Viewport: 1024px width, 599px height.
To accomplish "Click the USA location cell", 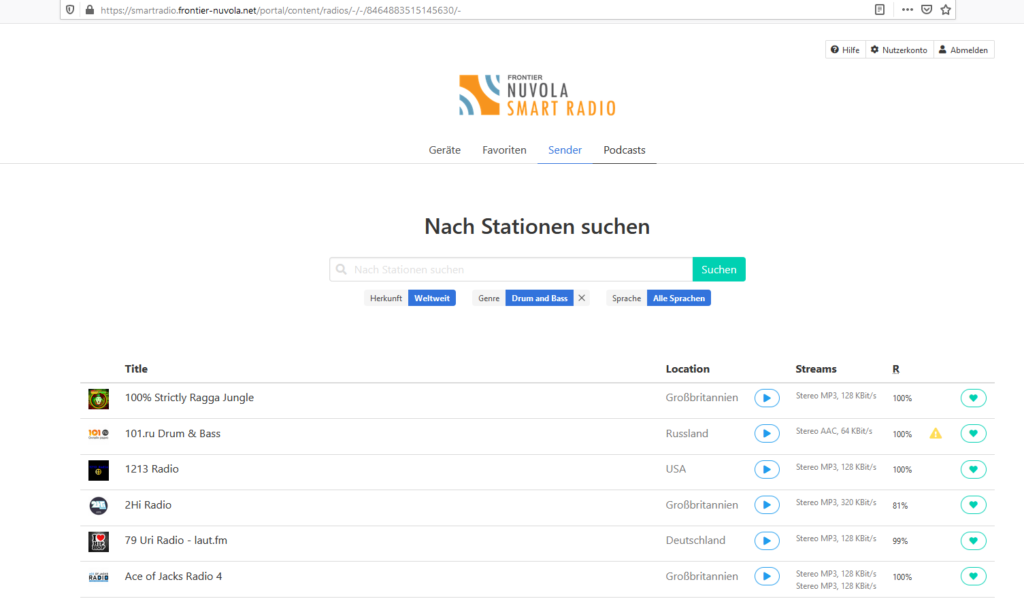I will [x=676, y=469].
